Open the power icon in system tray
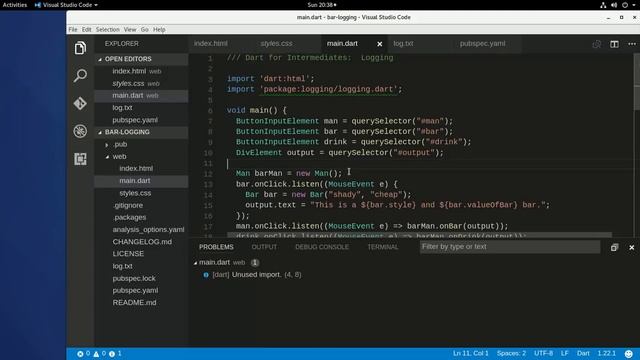Screen dimensions: 640x360 pos(625,5)
